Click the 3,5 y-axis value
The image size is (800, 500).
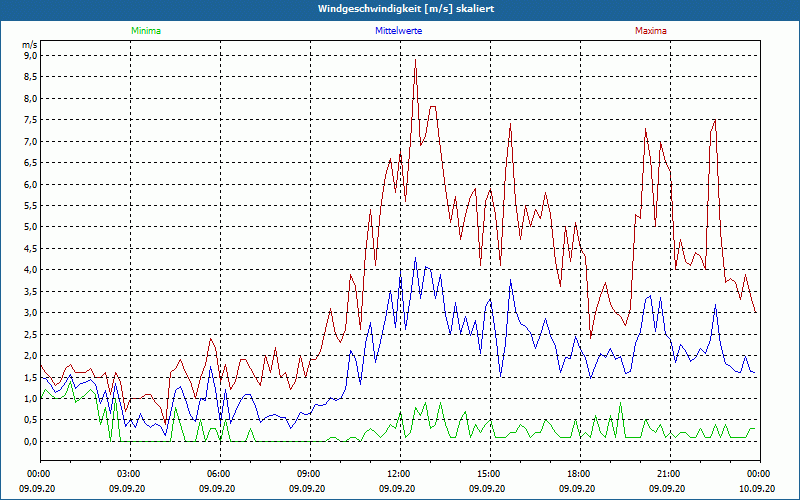tap(31, 291)
